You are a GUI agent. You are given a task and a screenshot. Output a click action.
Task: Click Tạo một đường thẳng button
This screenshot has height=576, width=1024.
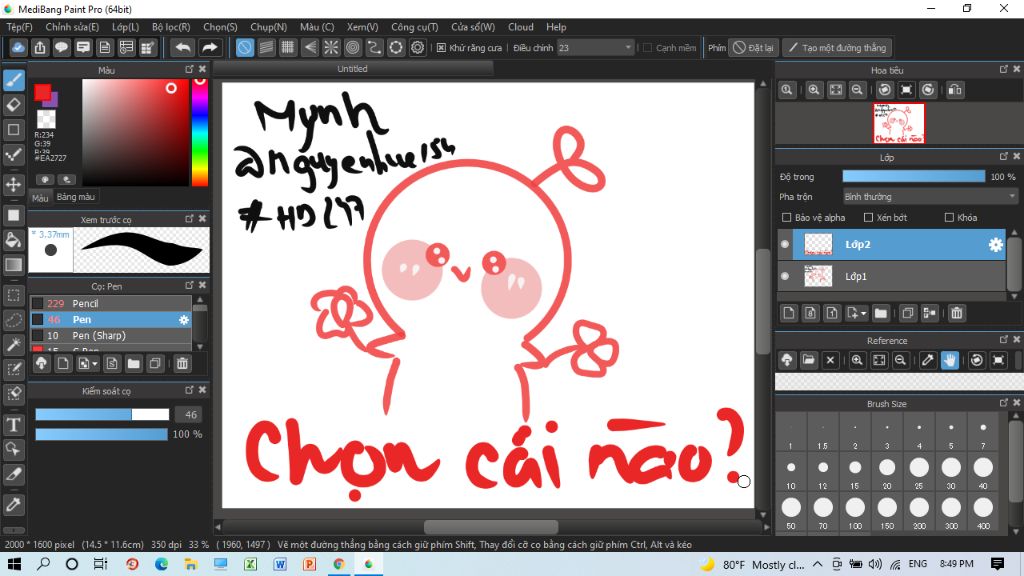coord(837,48)
